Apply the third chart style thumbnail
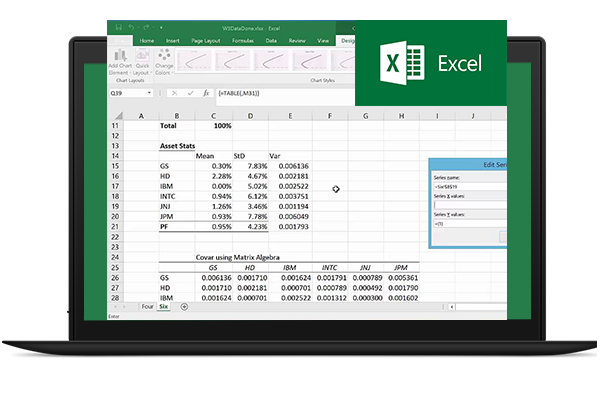 point(271,60)
